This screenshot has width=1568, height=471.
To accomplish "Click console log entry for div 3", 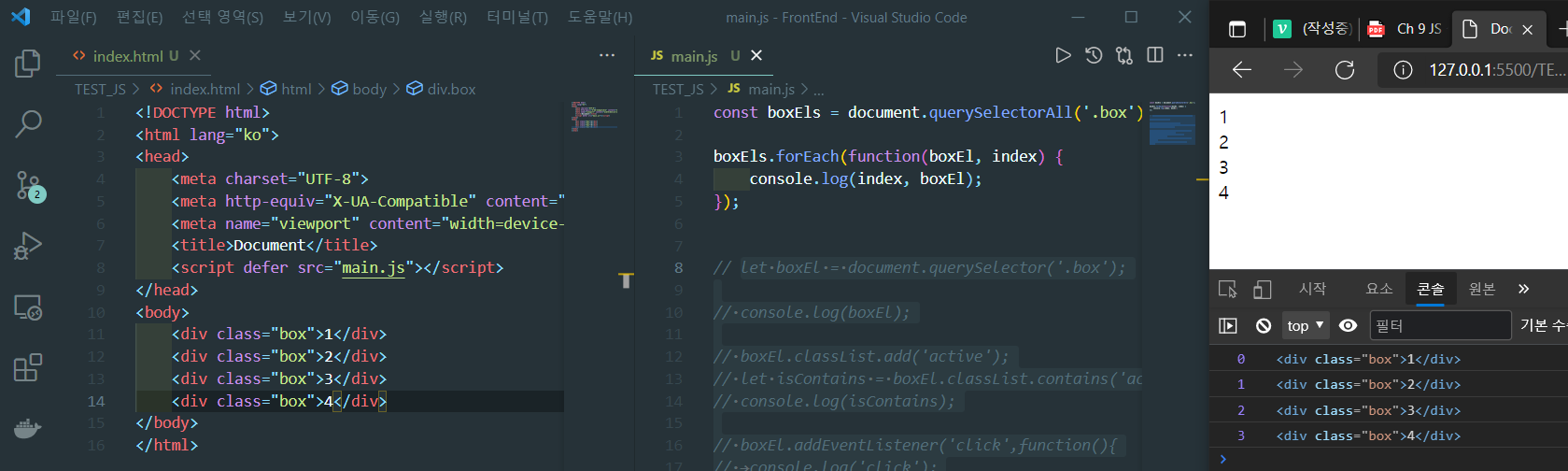I will point(1389,410).
